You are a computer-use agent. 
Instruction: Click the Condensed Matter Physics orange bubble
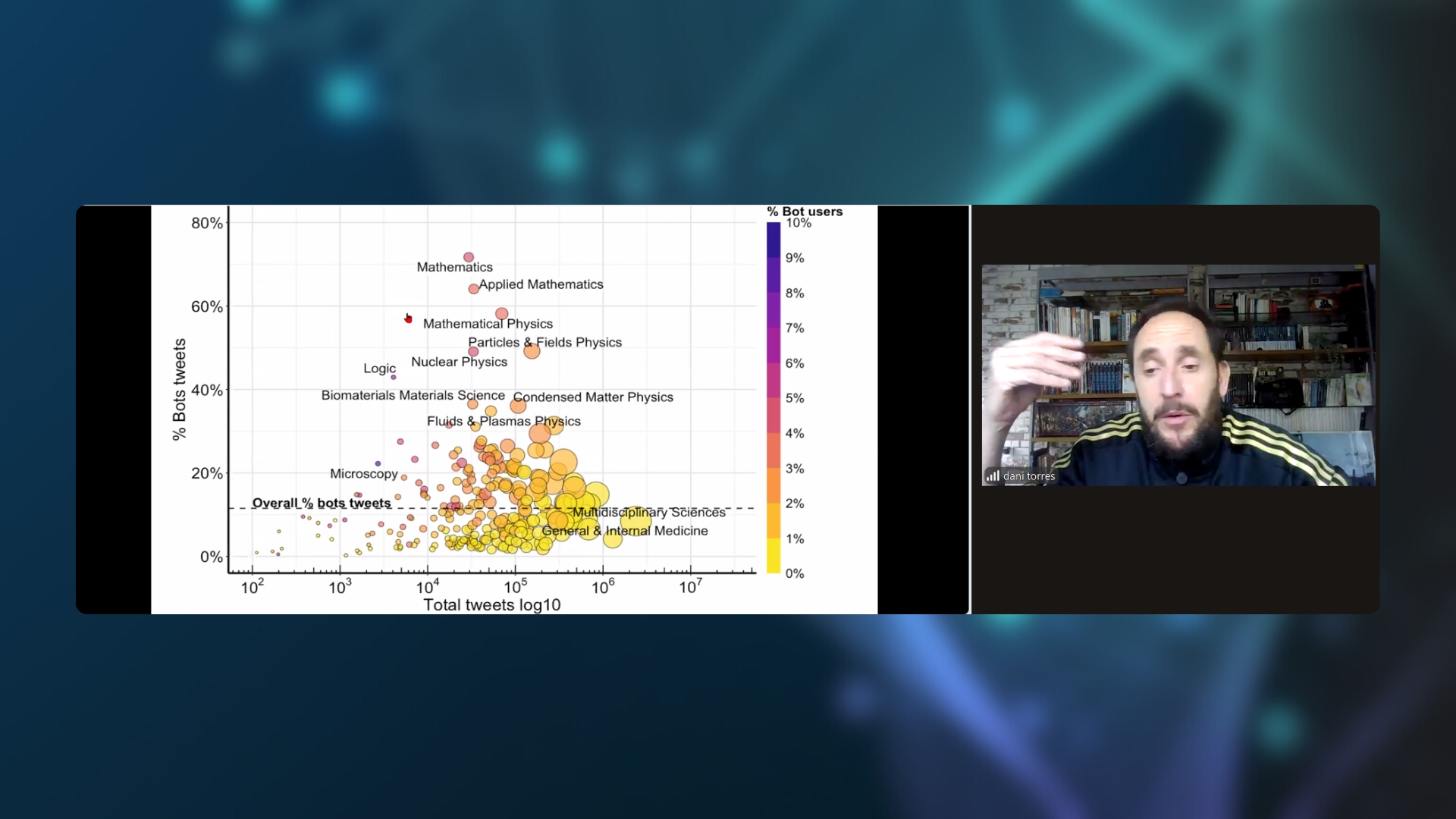[x=518, y=406]
